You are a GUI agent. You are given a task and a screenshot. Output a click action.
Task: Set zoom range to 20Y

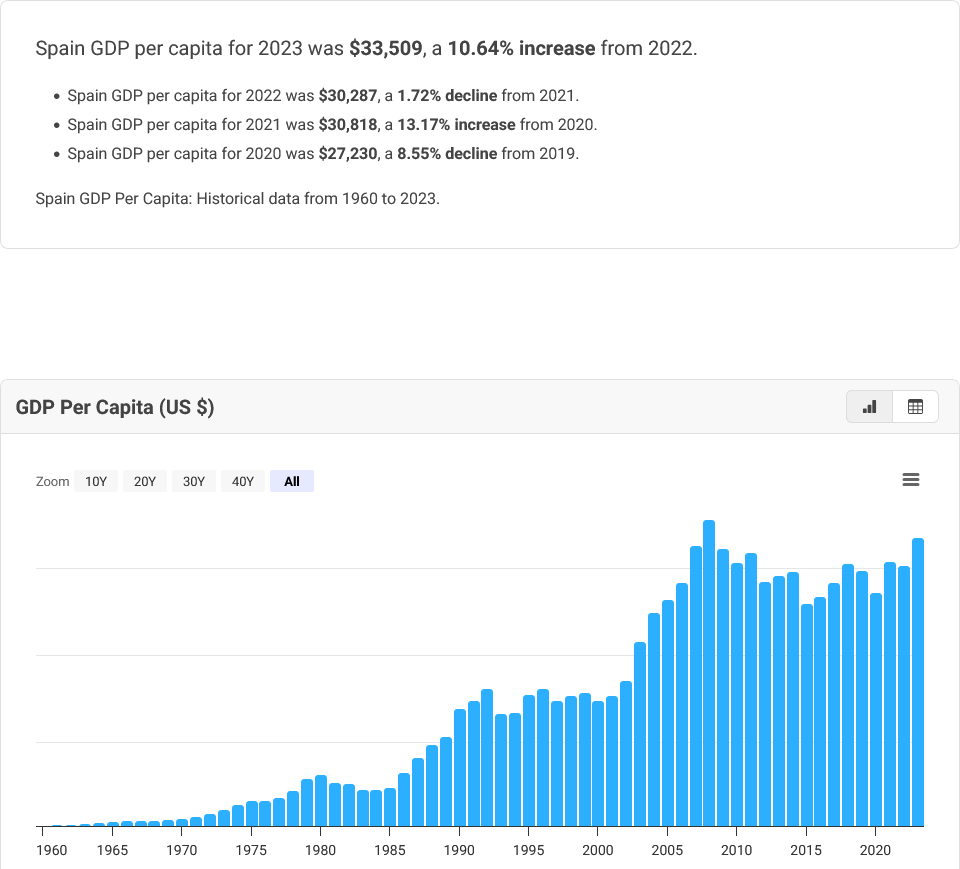pyautogui.click(x=144, y=481)
